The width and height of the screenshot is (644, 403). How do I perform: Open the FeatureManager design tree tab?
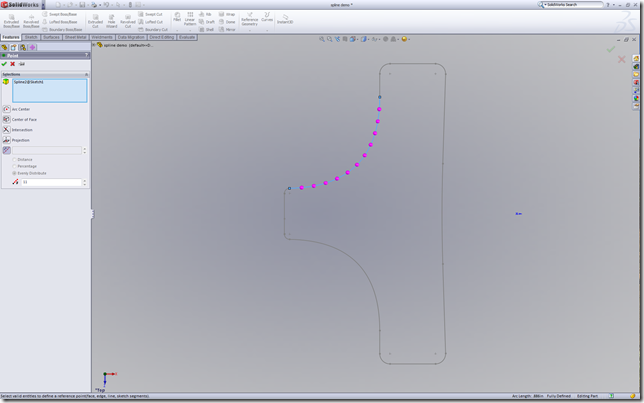[x=5, y=47]
